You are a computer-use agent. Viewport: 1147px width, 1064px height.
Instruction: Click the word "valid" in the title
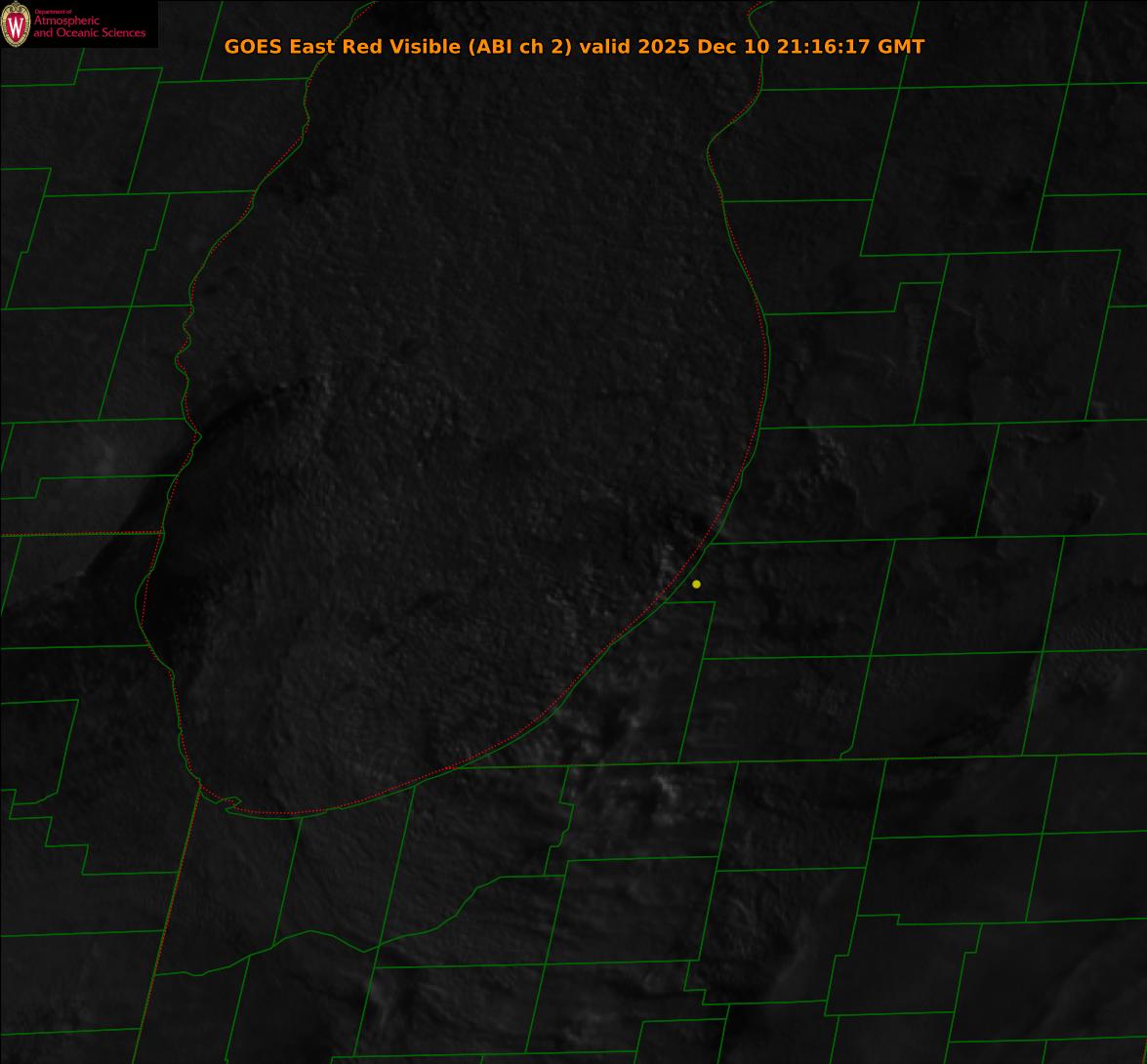605,47
